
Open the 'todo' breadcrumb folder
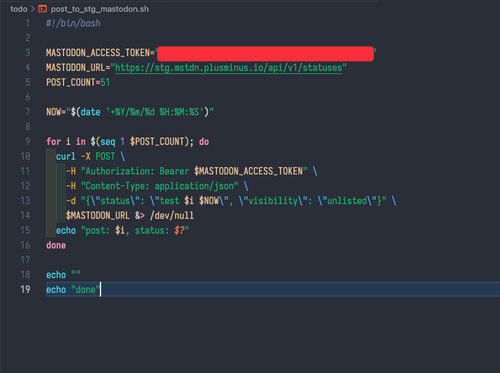pyautogui.click(x=19, y=9)
